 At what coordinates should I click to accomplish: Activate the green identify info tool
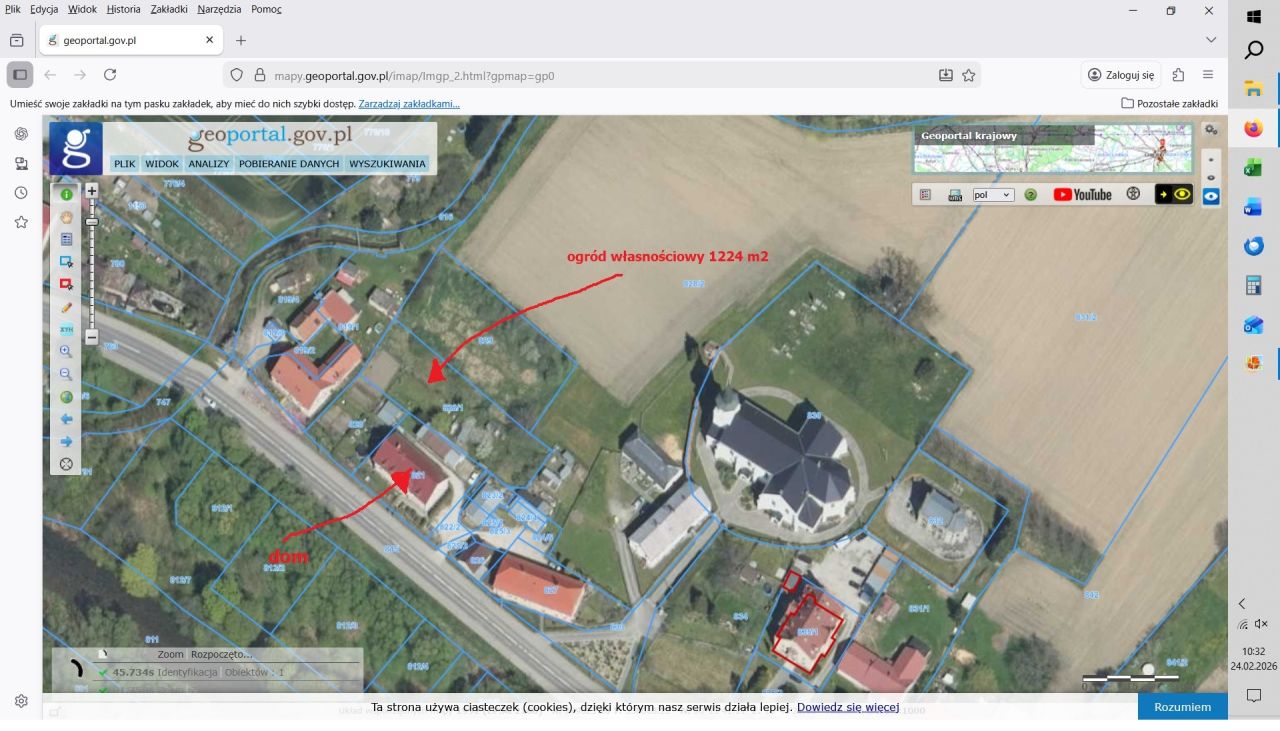67,195
